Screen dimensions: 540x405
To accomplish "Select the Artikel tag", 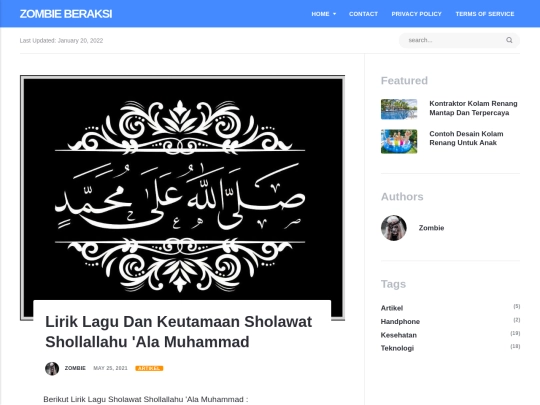I will click(392, 308).
